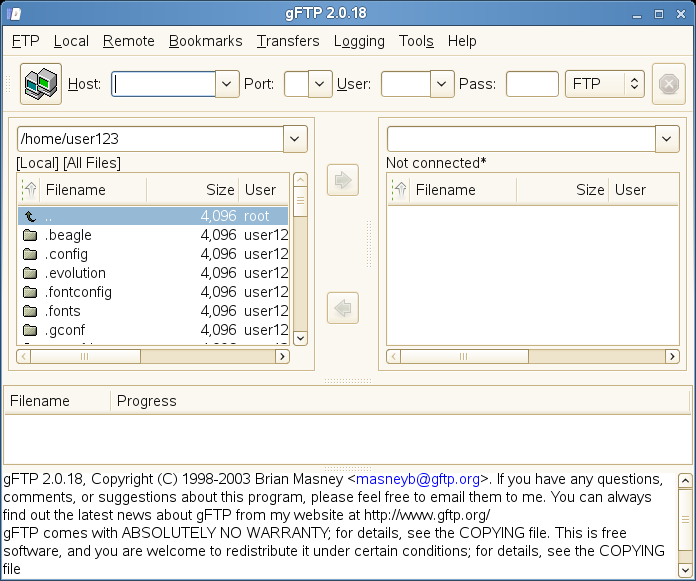Image resolution: width=696 pixels, height=581 pixels.
Task: Open the Remote menu
Action: click(x=129, y=41)
